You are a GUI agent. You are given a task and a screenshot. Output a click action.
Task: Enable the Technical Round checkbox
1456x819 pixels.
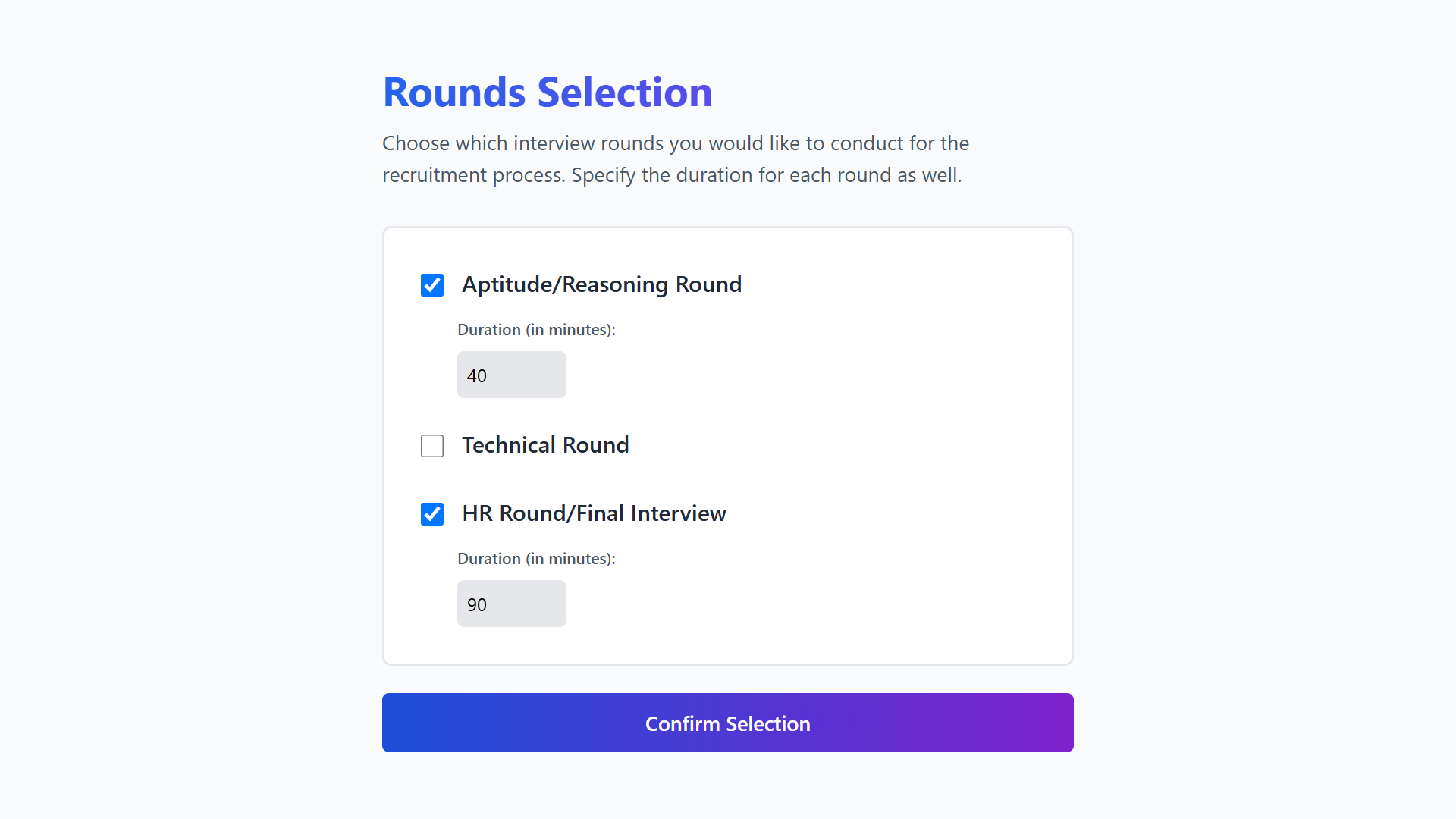[432, 446]
